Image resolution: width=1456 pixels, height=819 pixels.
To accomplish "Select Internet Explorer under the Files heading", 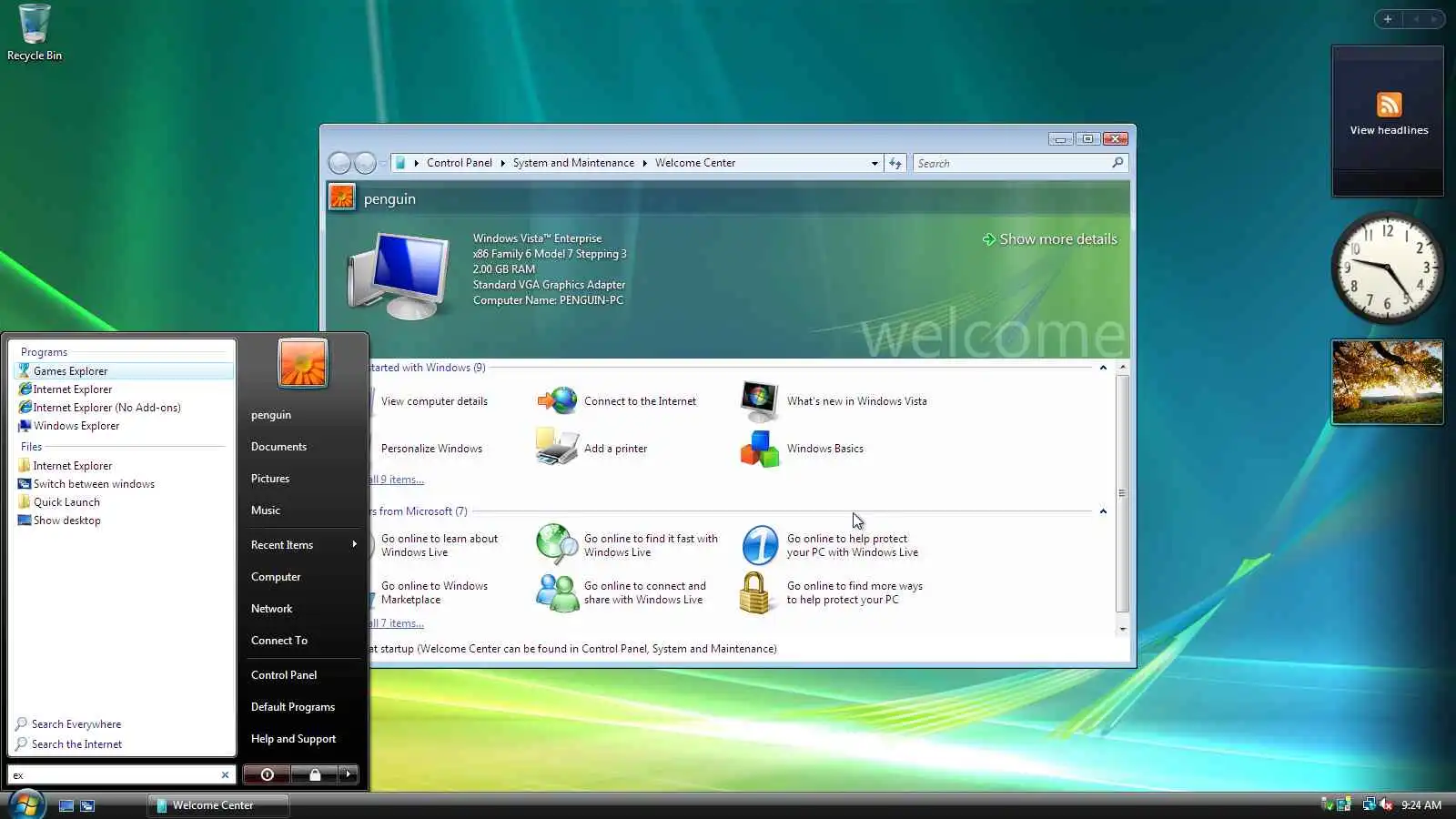I will pos(65,466).
